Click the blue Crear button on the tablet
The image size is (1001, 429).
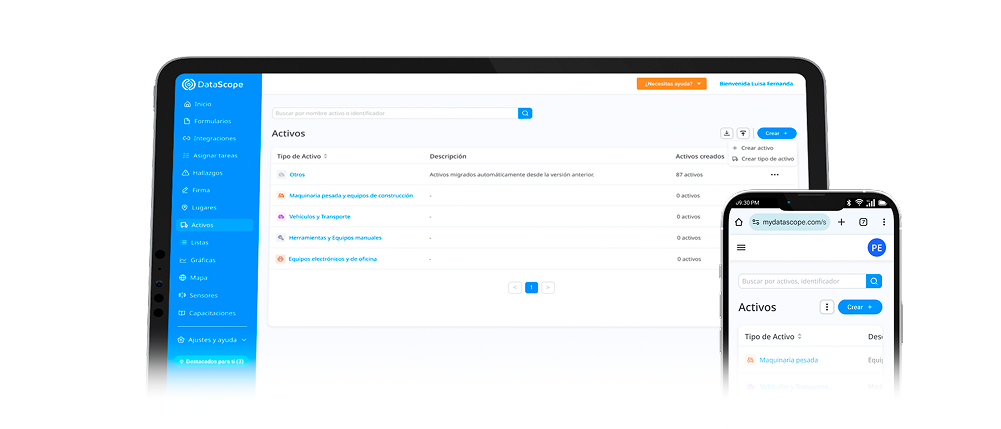[776, 133]
